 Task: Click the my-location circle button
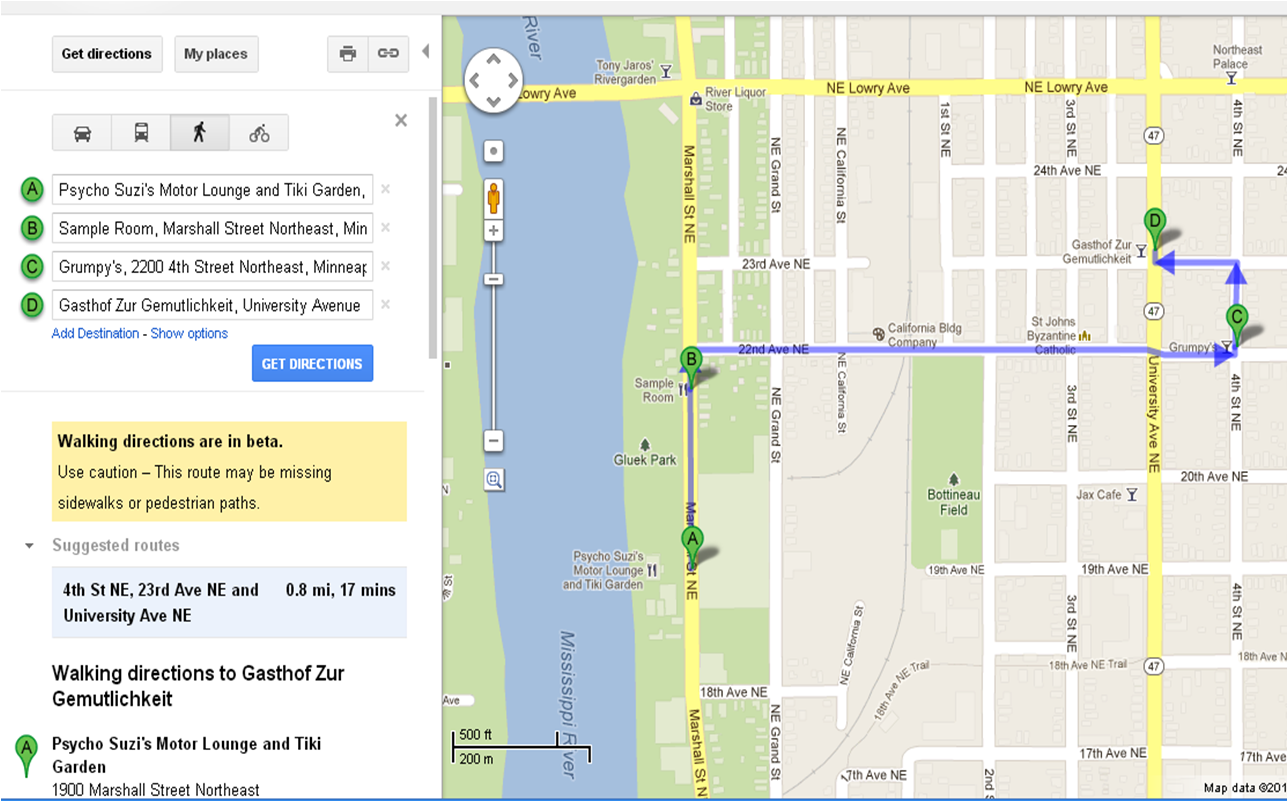pyautogui.click(x=493, y=152)
